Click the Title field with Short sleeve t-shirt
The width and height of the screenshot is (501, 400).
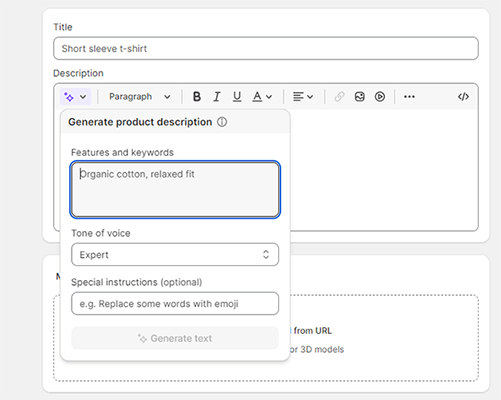pos(266,49)
